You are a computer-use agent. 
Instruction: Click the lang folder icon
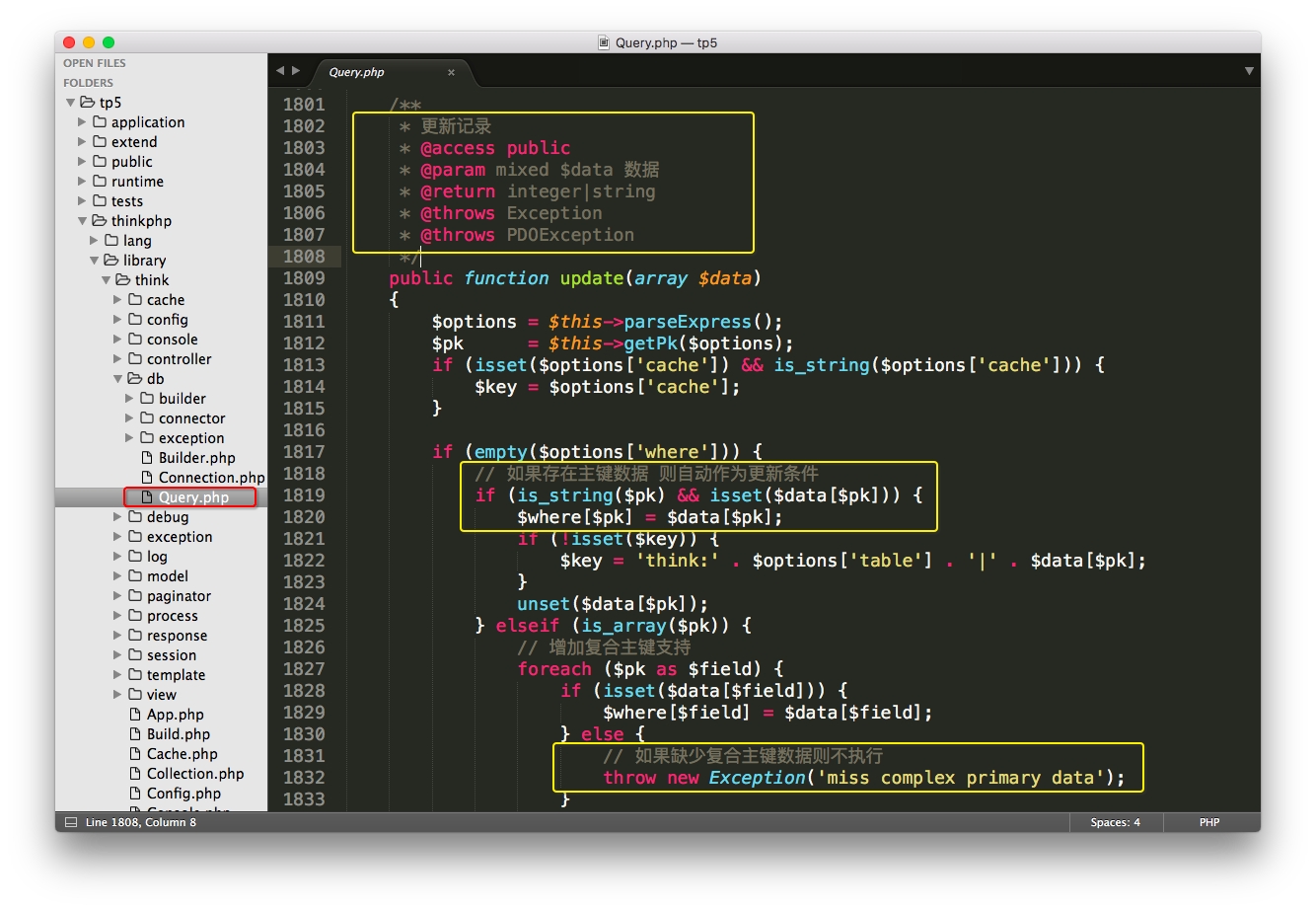coord(111,241)
